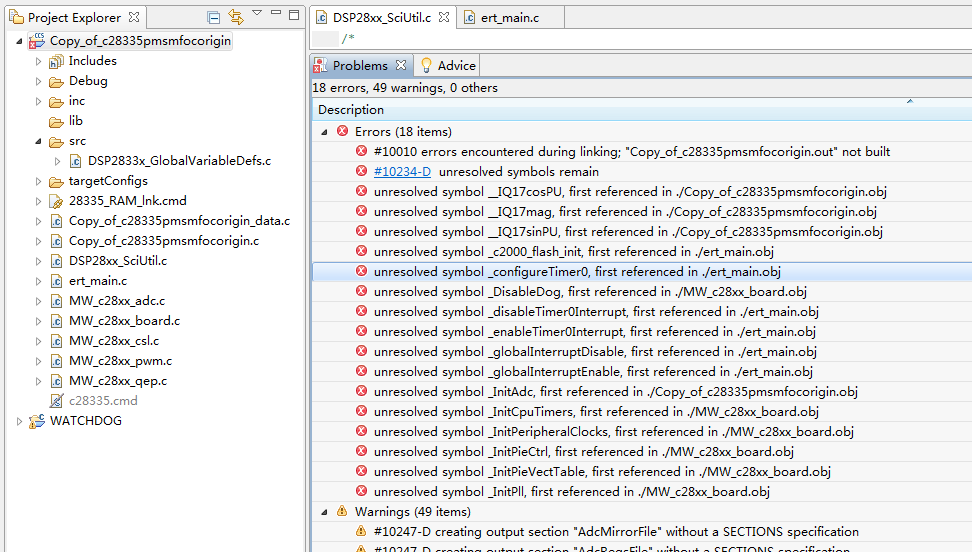Select the Problems tab
This screenshot has height=552, width=972.
coord(360,65)
